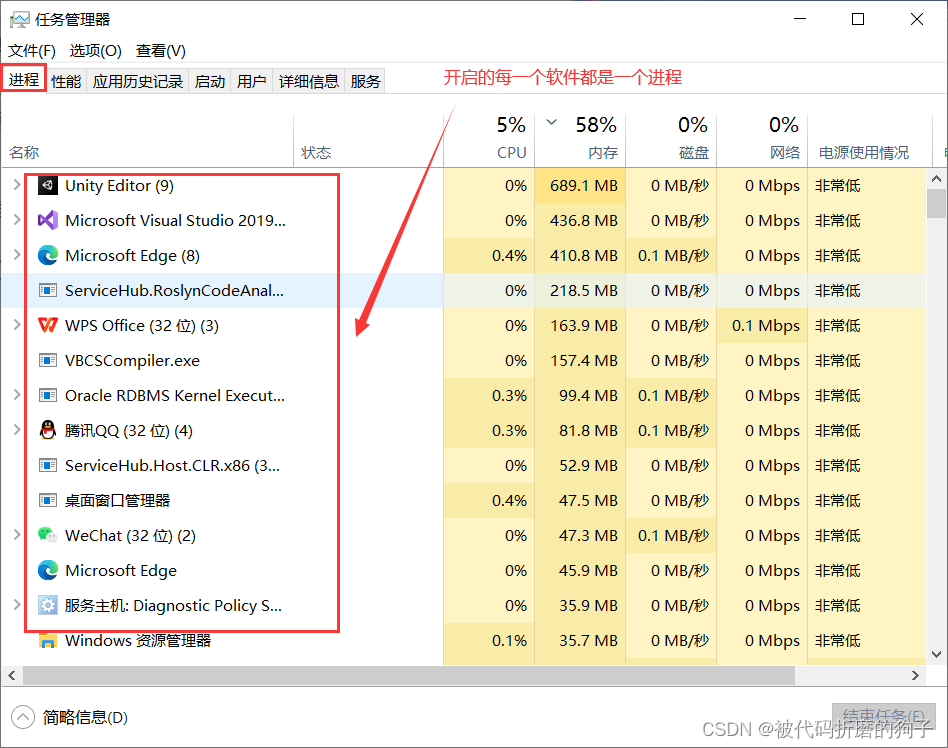Click the single Microsoft Edge process icon

point(48,570)
